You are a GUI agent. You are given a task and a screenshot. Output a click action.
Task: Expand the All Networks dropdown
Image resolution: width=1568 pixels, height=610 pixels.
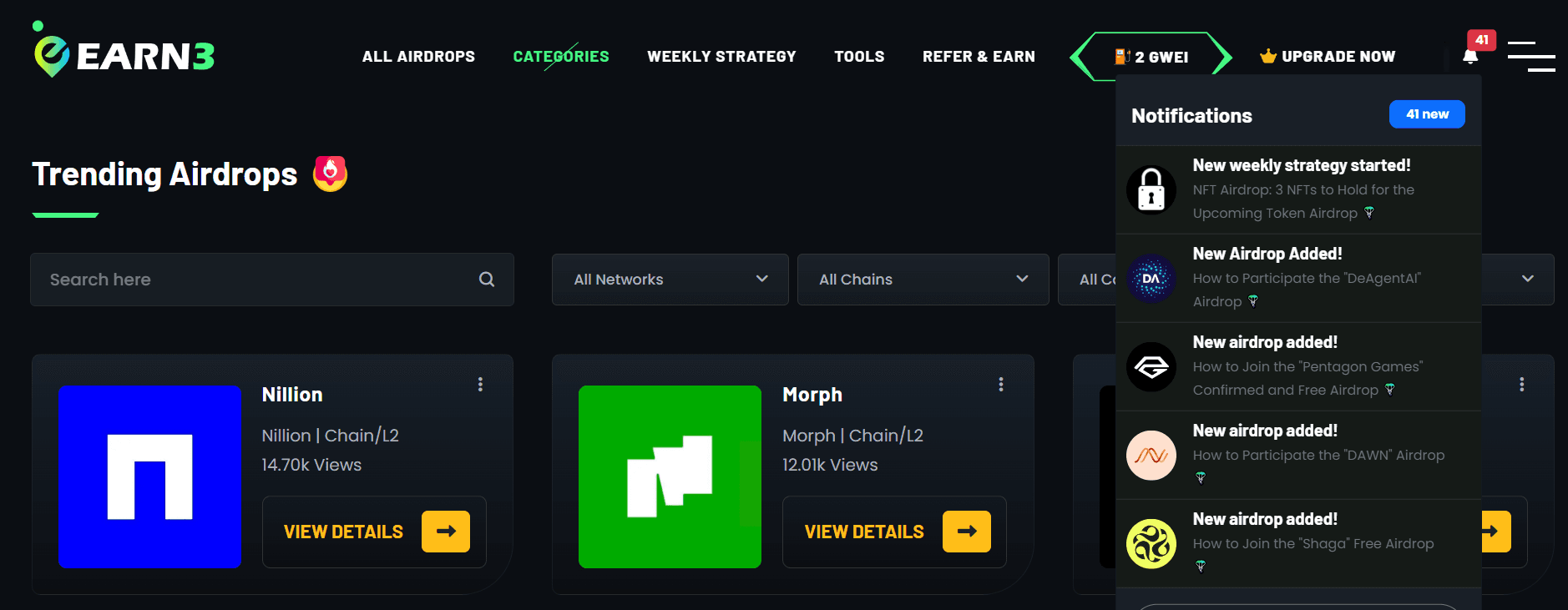click(670, 280)
